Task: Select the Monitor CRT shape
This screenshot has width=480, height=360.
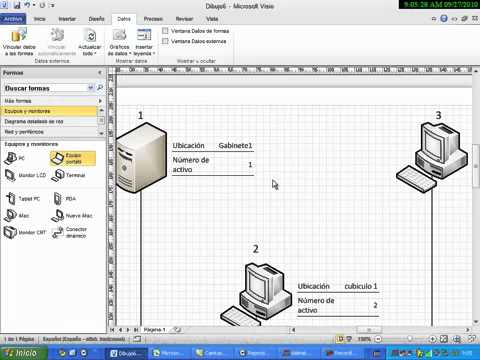Action: click(25, 232)
